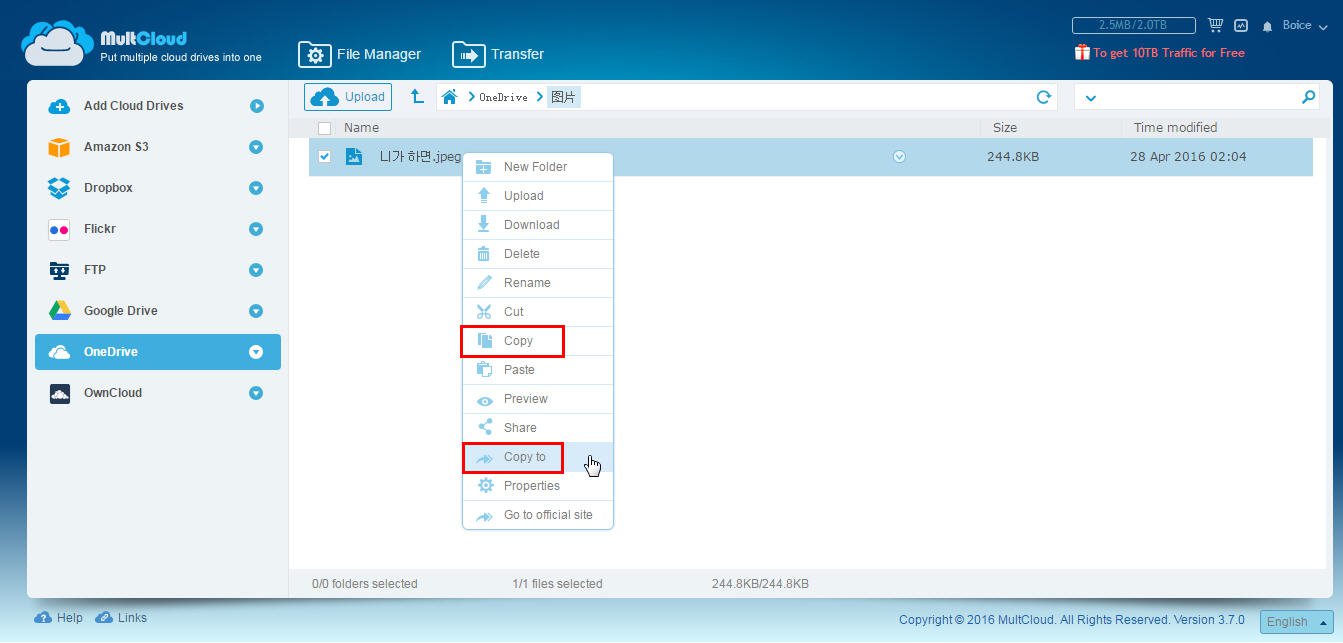Viewport: 1343px width, 643px height.
Task: Expand the Google Drive arrow
Action: pos(256,311)
